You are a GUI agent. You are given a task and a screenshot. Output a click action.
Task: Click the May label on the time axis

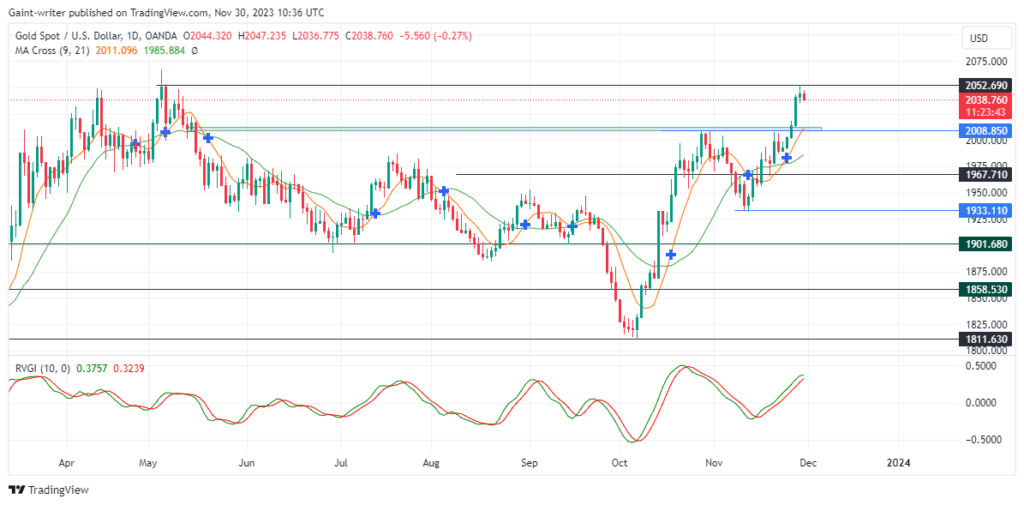pyautogui.click(x=148, y=462)
